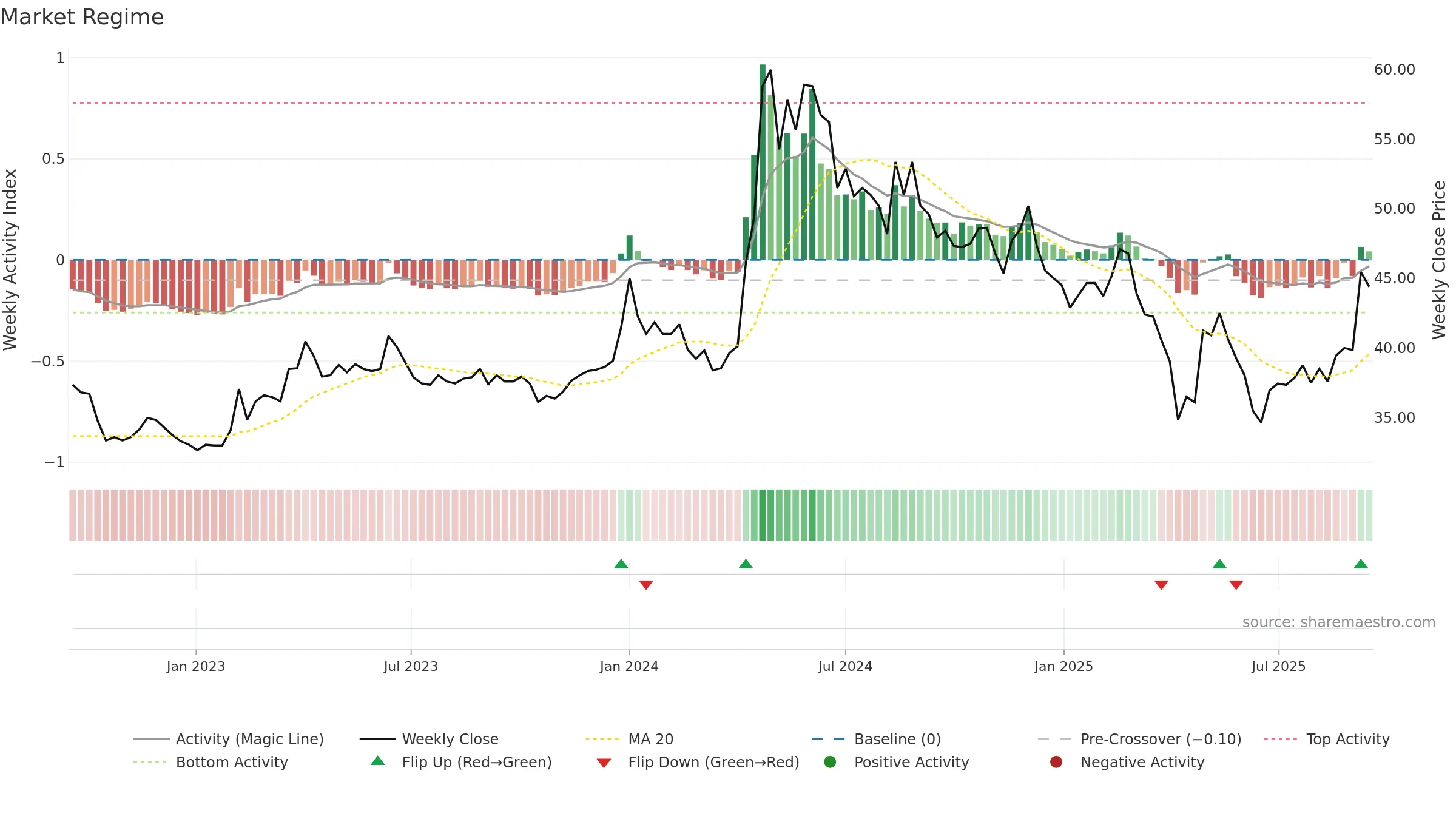Click the small green activity bar near Jan 2024
The image size is (1456, 819).
(630, 248)
